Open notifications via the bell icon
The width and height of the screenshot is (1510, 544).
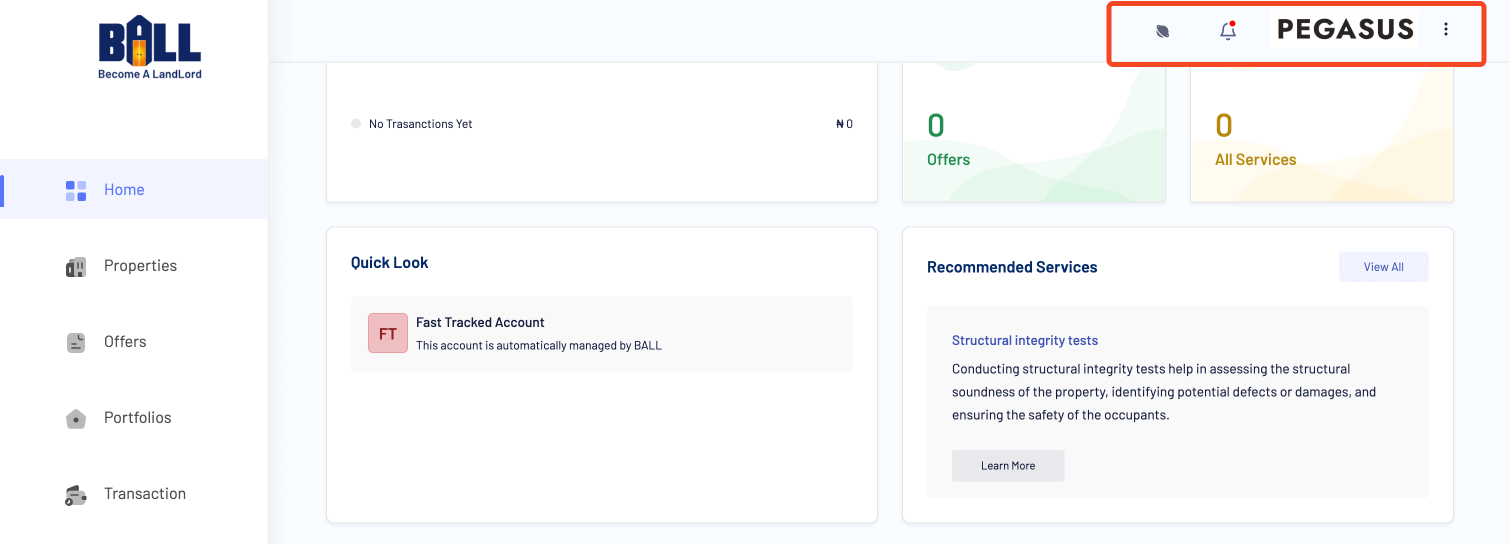coord(1228,31)
